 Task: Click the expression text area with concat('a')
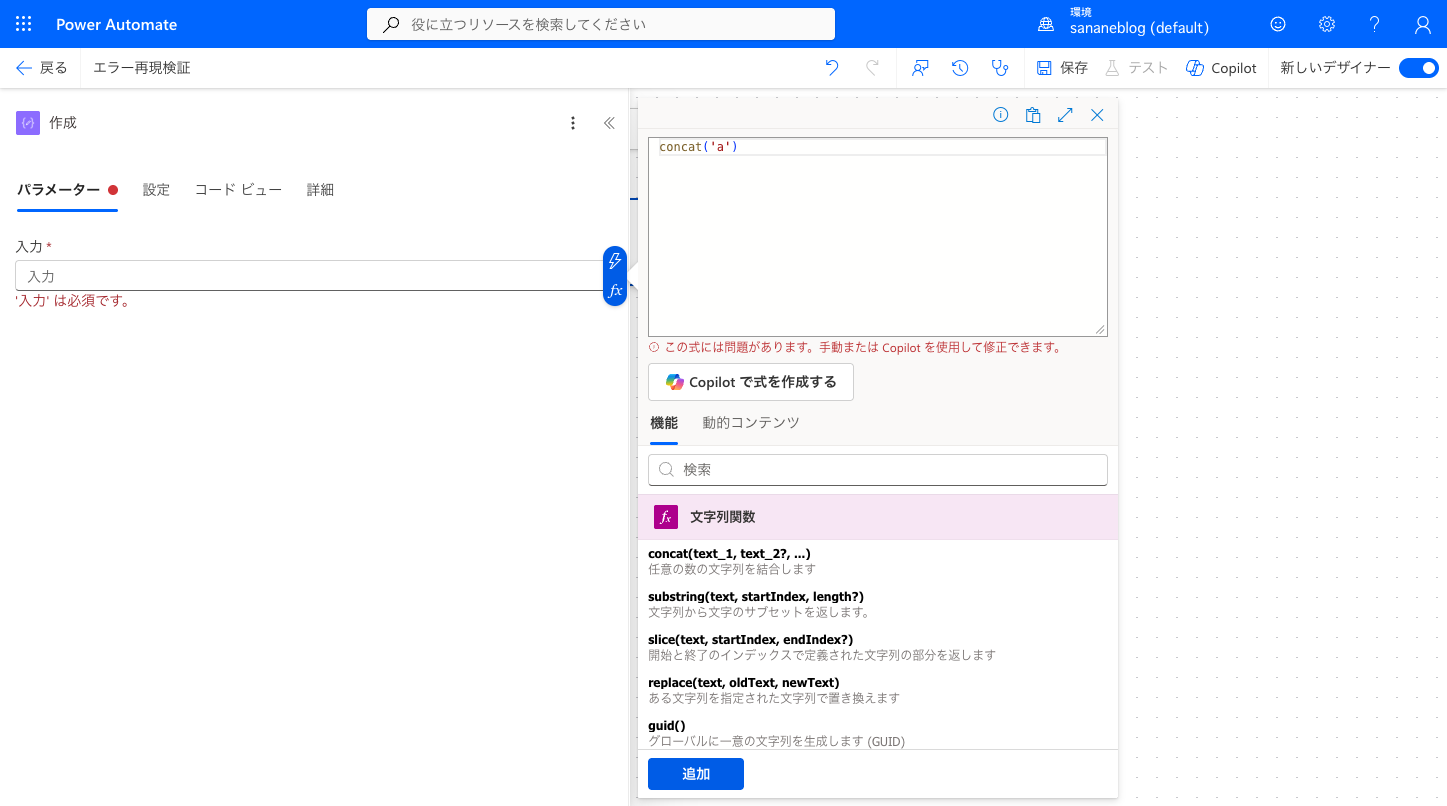(878, 236)
